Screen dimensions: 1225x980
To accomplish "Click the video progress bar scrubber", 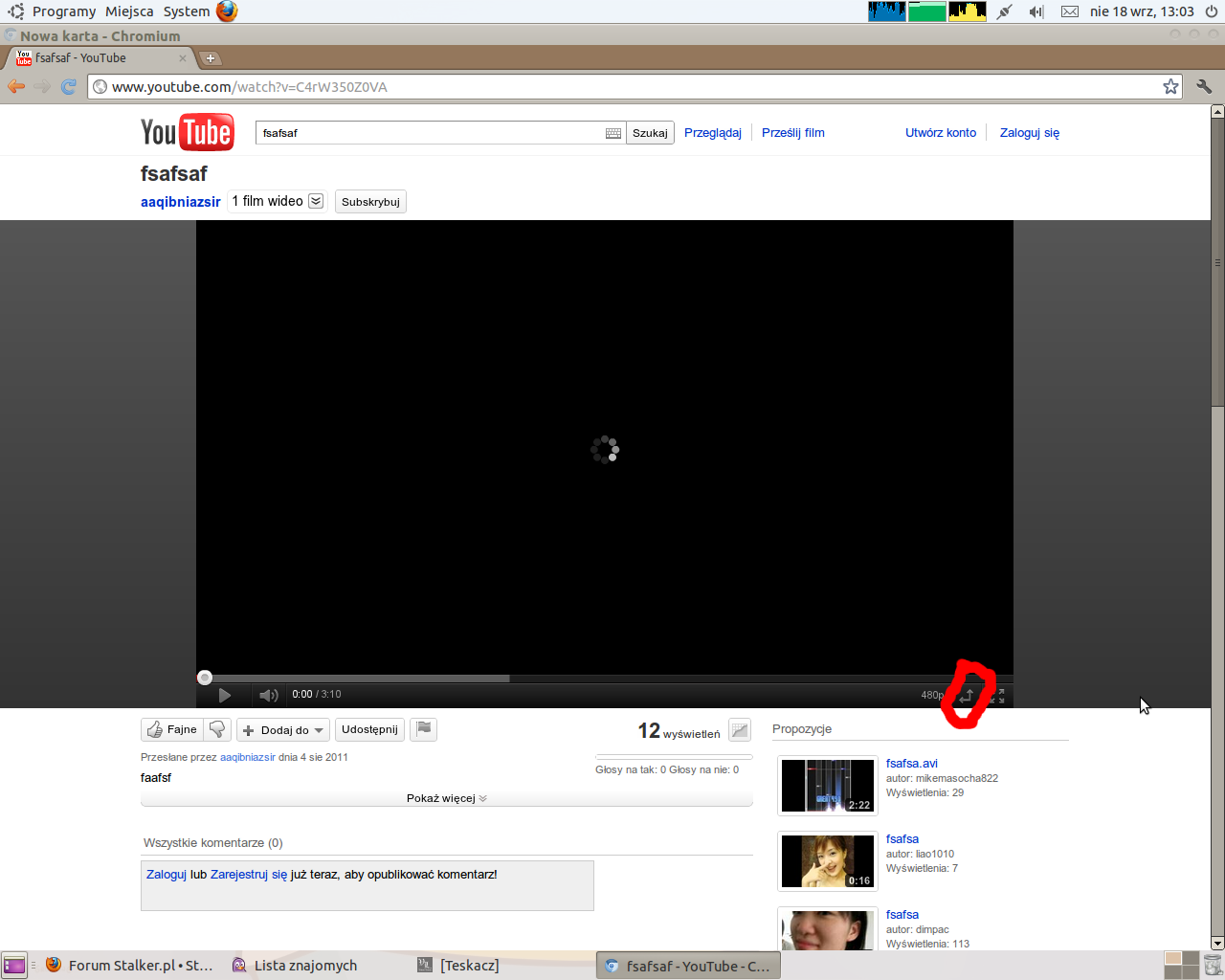I will [x=205, y=678].
